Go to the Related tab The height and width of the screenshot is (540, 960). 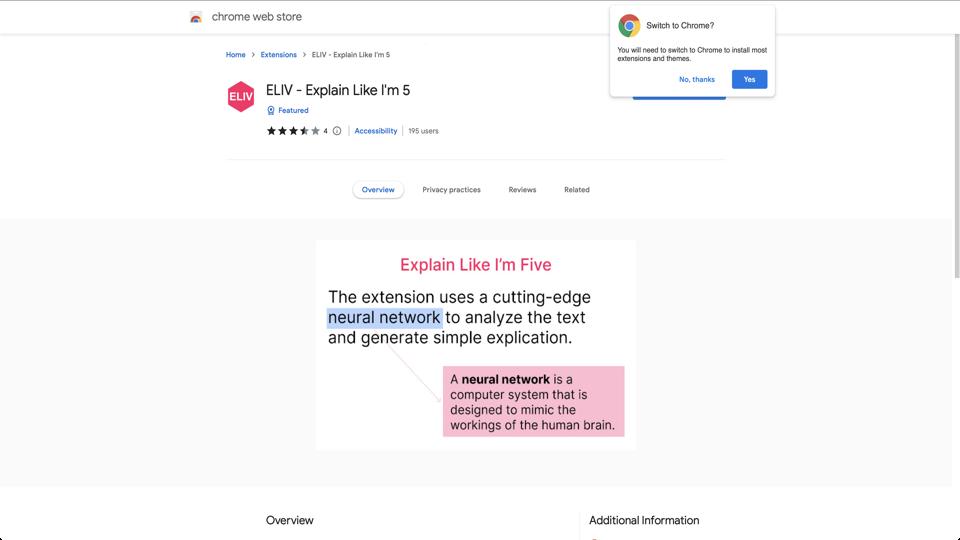point(576,190)
